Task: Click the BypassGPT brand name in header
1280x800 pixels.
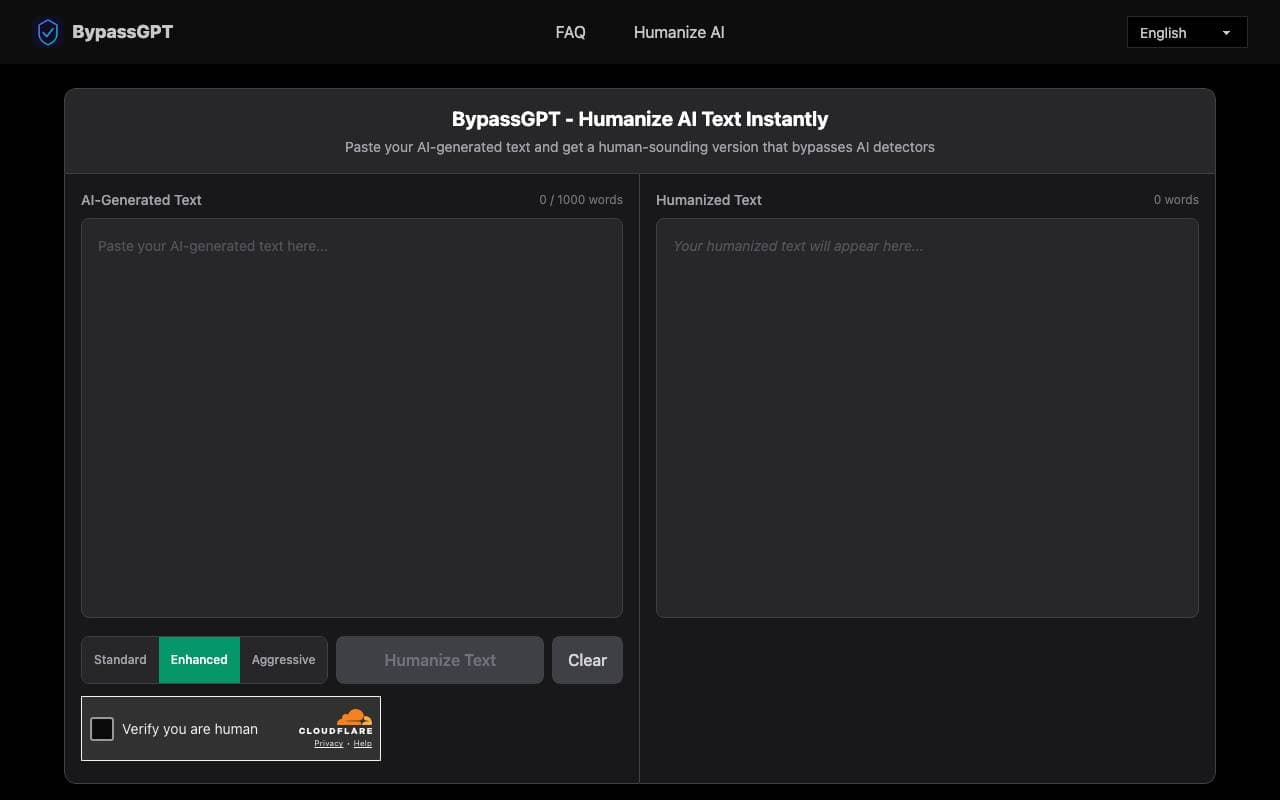Action: [x=122, y=32]
